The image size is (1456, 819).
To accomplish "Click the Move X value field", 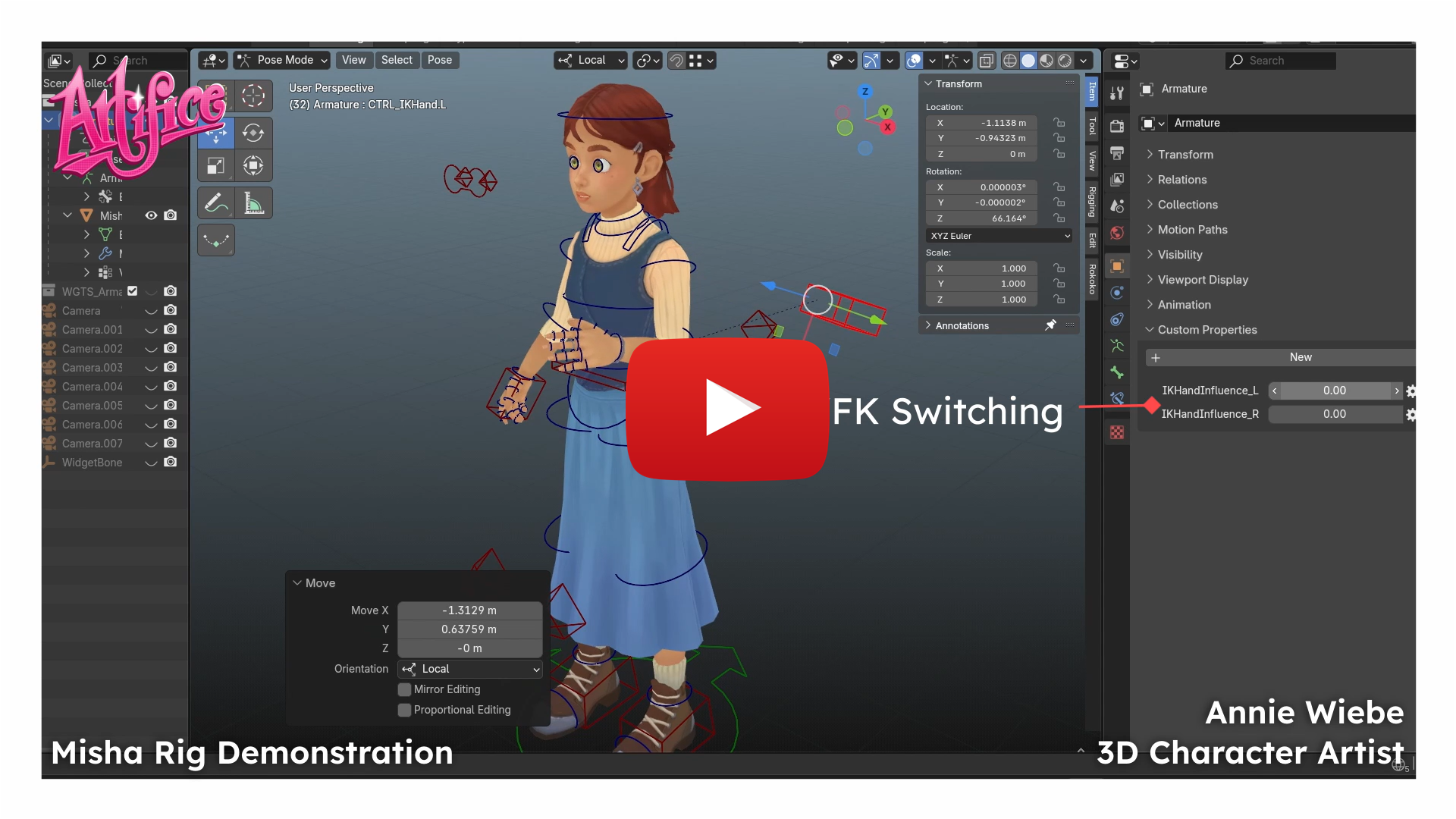I will pyautogui.click(x=469, y=610).
